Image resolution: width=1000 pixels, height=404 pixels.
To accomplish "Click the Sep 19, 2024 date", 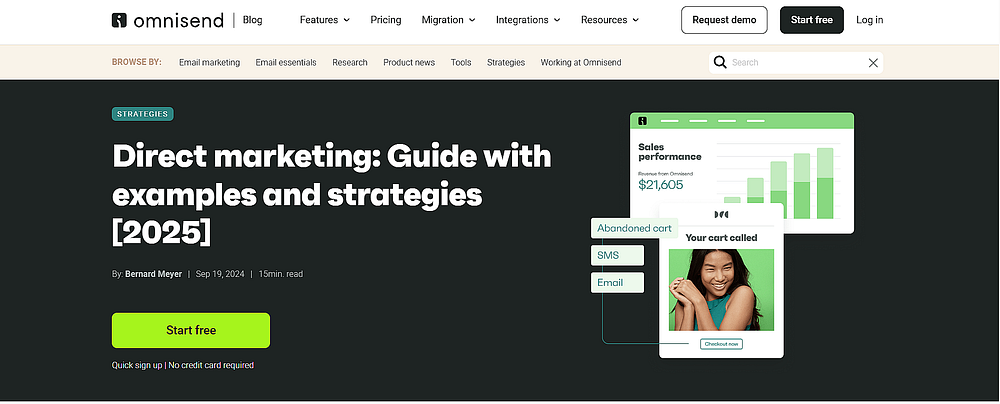I will (220, 274).
